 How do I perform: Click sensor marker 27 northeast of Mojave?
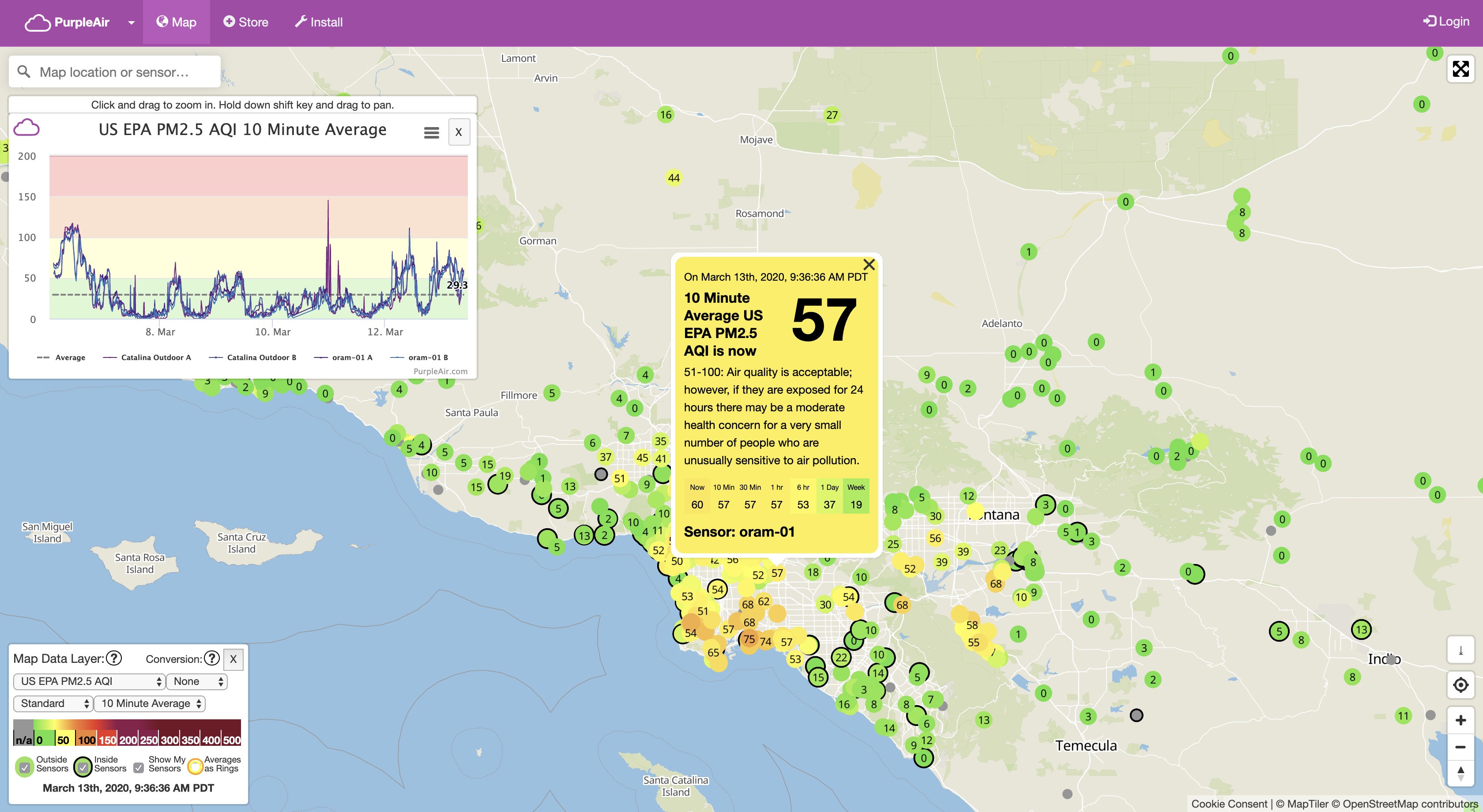click(832, 115)
